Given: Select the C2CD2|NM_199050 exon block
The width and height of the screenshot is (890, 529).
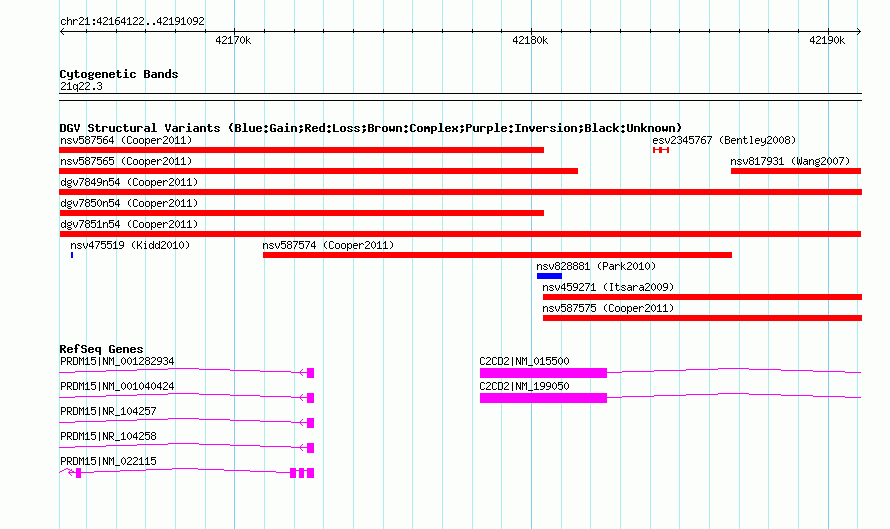Looking at the screenshot, I should 543,398.
